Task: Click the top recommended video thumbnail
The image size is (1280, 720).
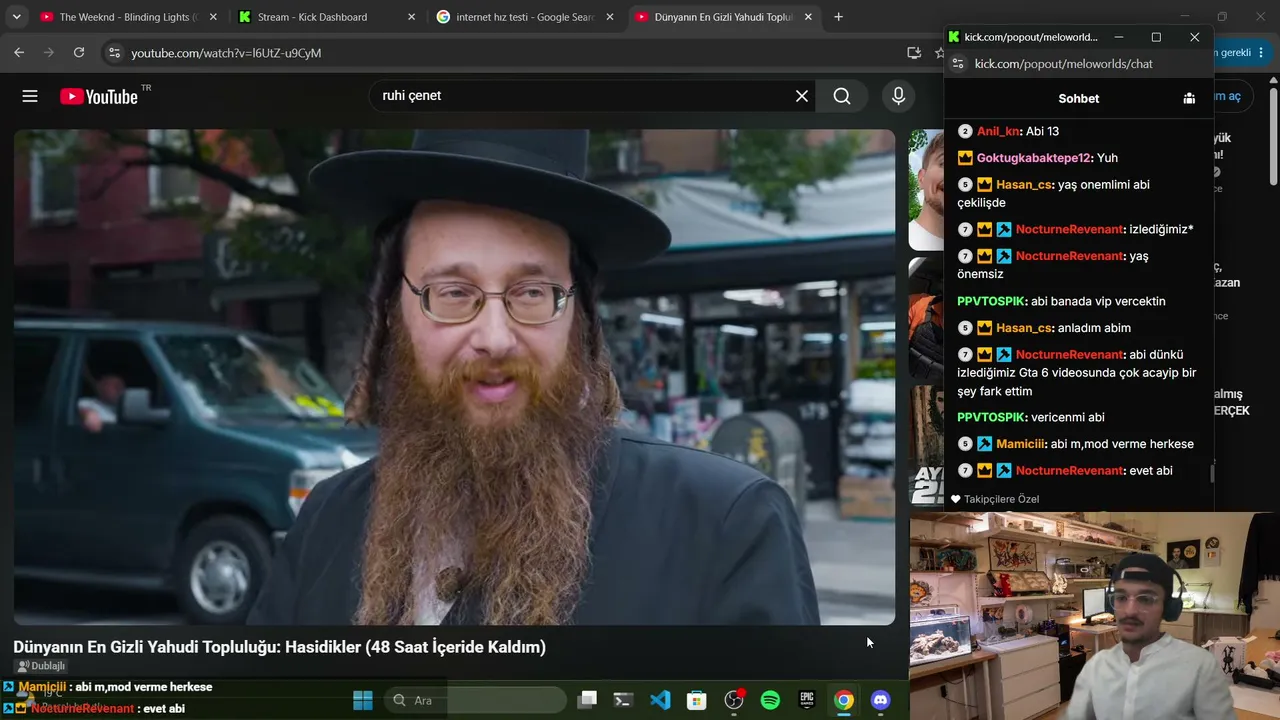Action: 926,190
